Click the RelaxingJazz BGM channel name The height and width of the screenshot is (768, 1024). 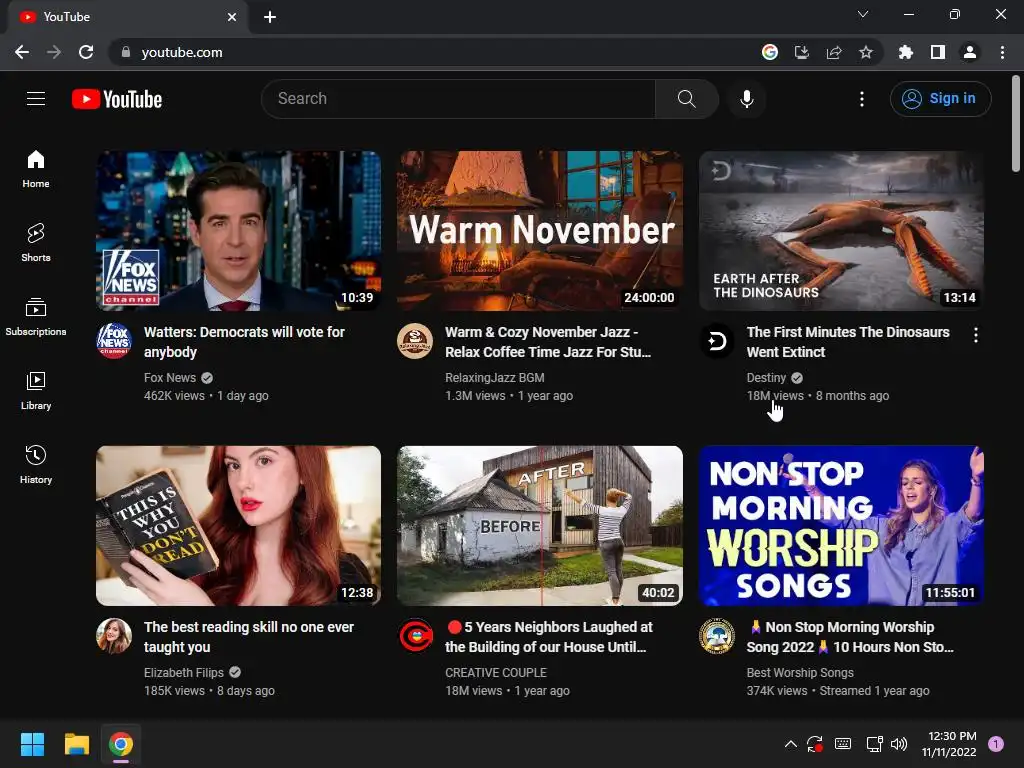pyautogui.click(x=494, y=377)
